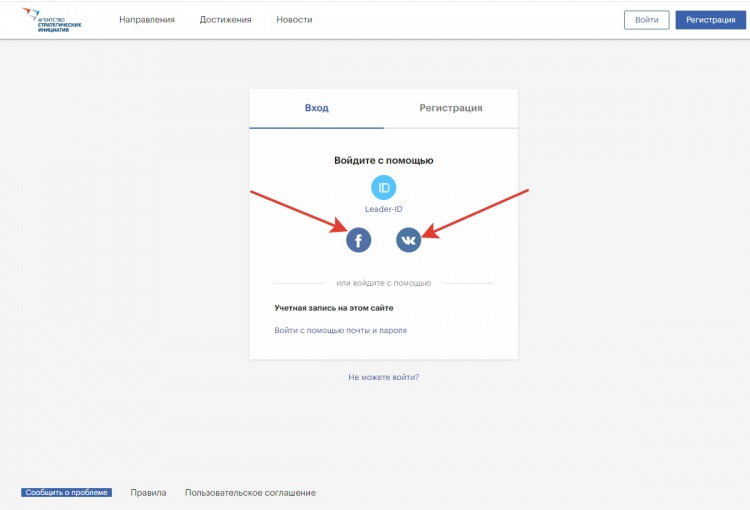The image size is (750, 510).
Task: Click the round Leader-ID icon
Action: click(384, 187)
